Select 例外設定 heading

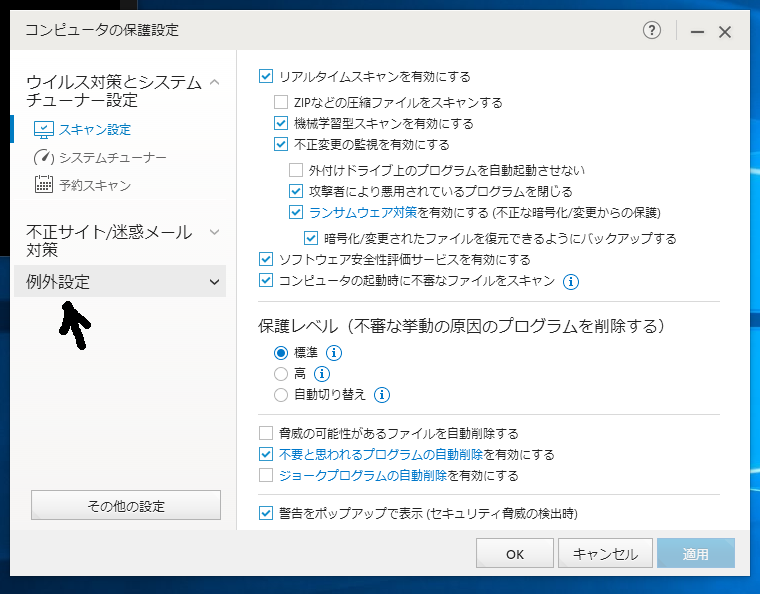click(58, 282)
